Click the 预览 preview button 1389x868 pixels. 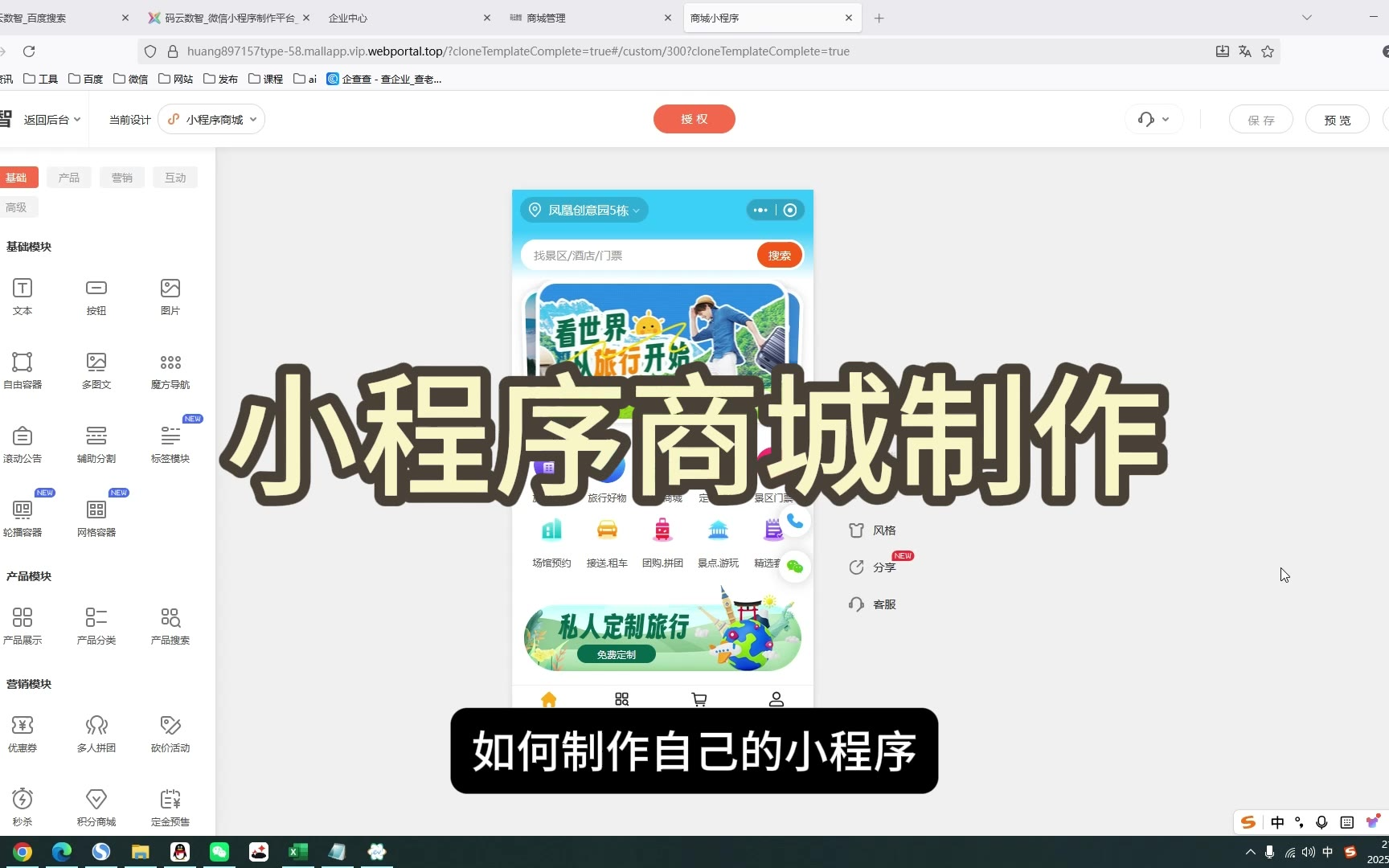point(1338,120)
